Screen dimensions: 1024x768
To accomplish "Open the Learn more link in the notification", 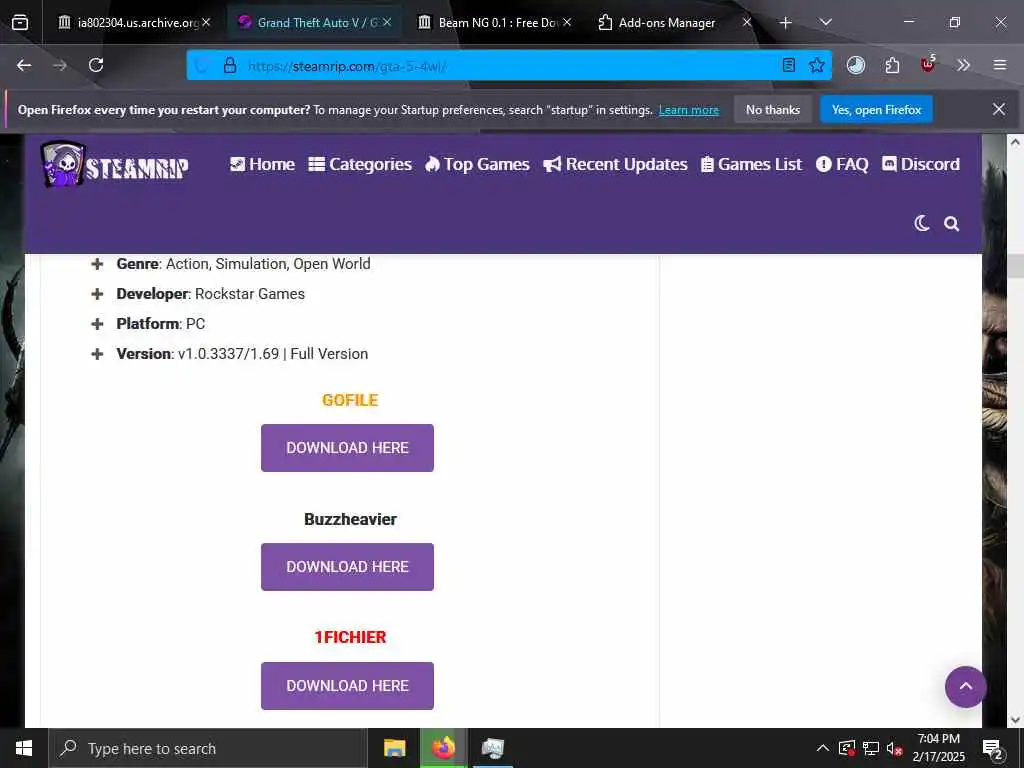I will point(688,110).
